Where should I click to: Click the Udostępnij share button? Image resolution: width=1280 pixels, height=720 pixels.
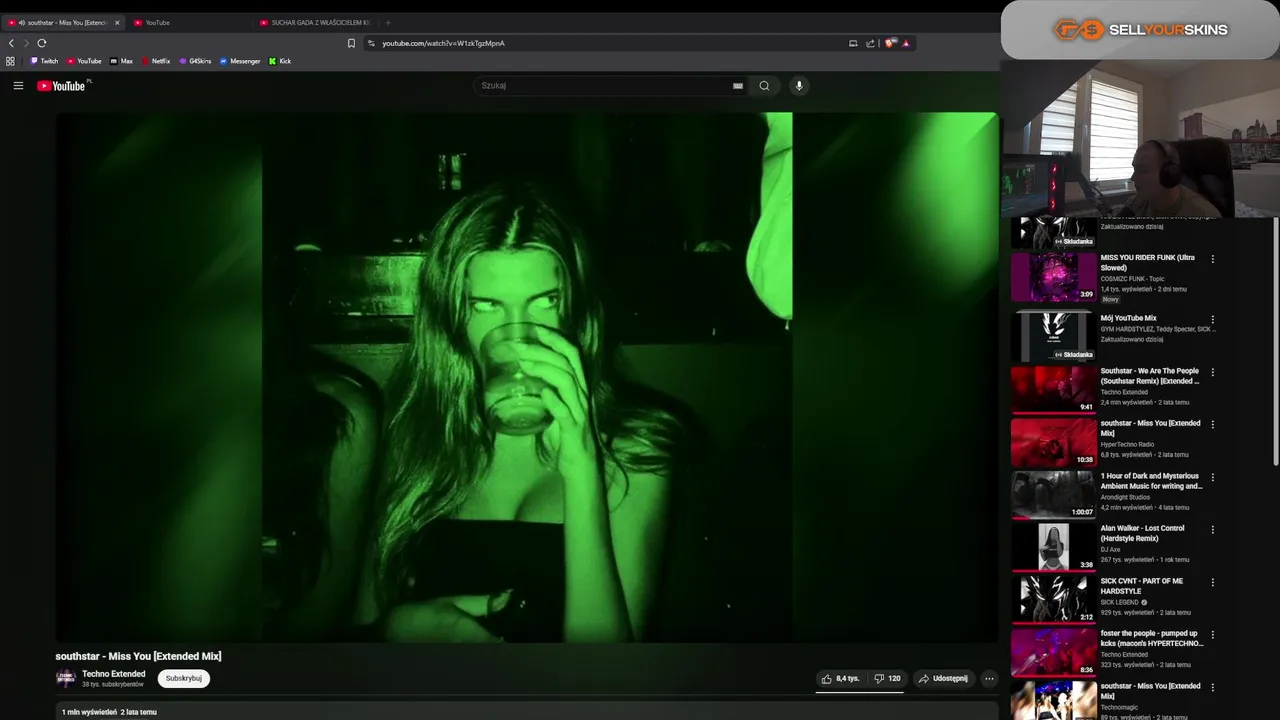click(943, 678)
